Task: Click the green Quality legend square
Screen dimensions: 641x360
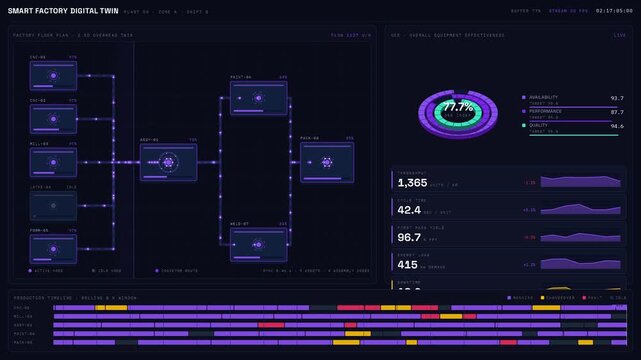Action: click(524, 125)
